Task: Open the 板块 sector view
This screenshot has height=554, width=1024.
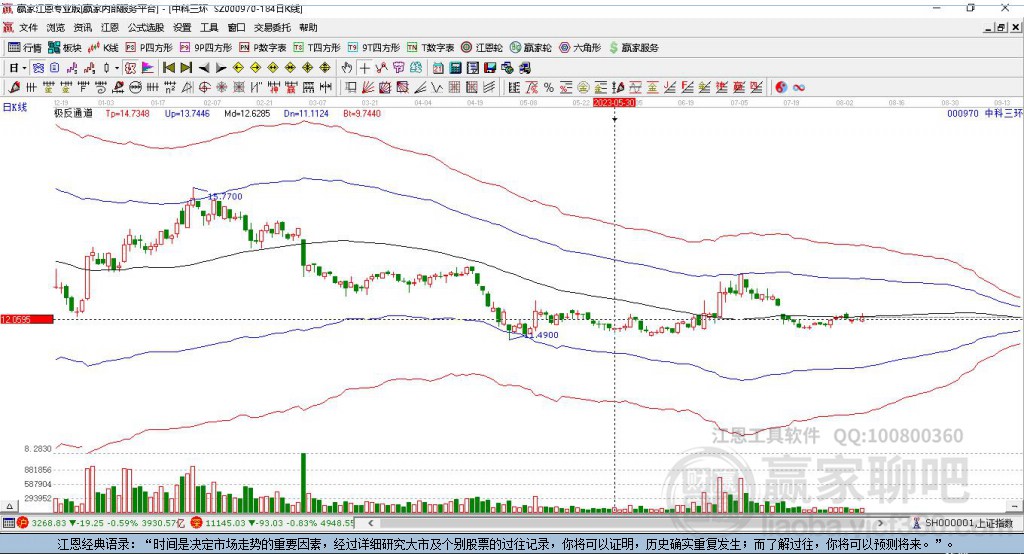Action: 64,48
